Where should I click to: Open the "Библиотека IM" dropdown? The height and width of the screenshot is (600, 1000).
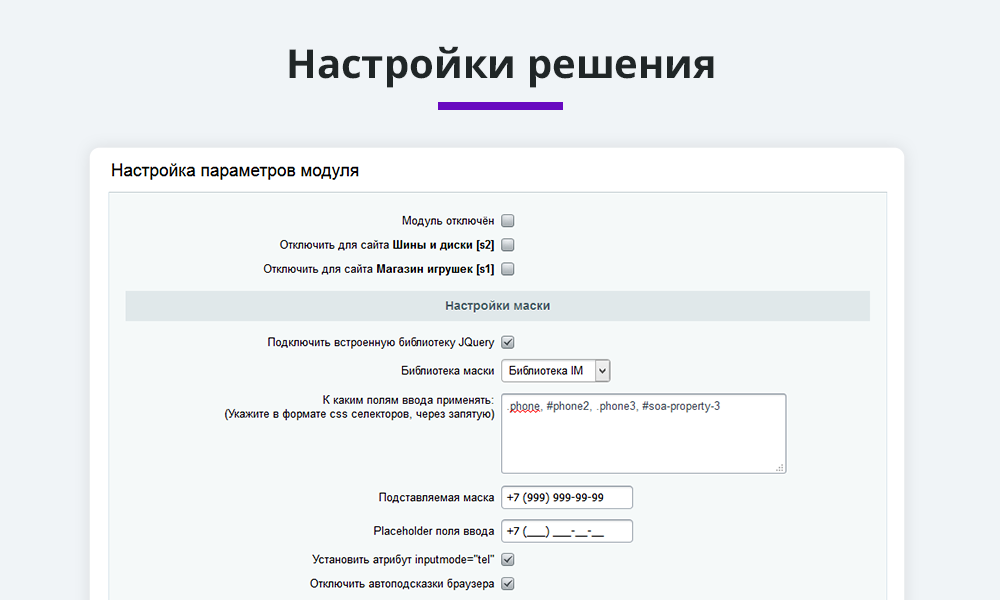tap(555, 371)
